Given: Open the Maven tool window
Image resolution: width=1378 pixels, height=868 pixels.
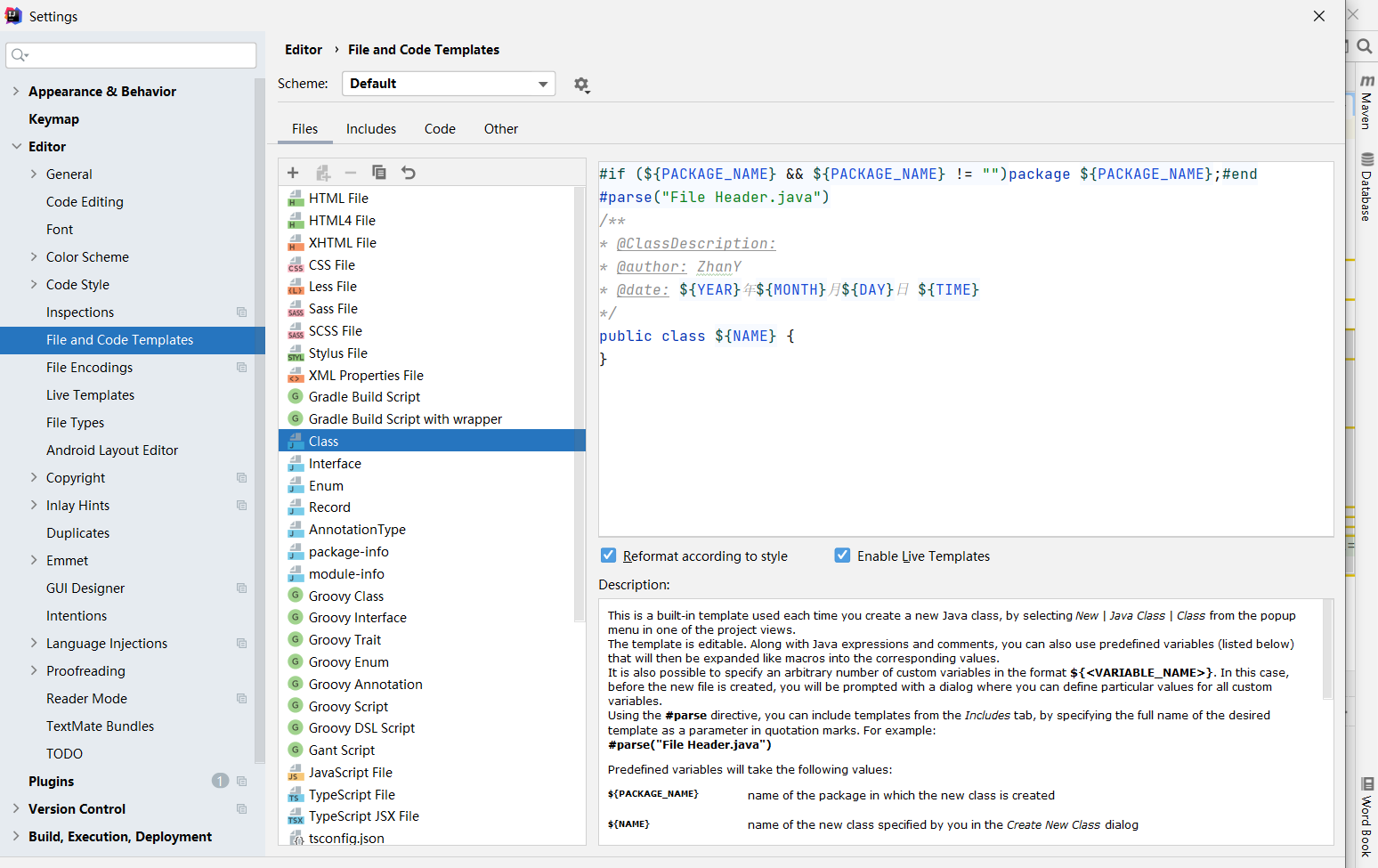Looking at the screenshot, I should (1366, 103).
